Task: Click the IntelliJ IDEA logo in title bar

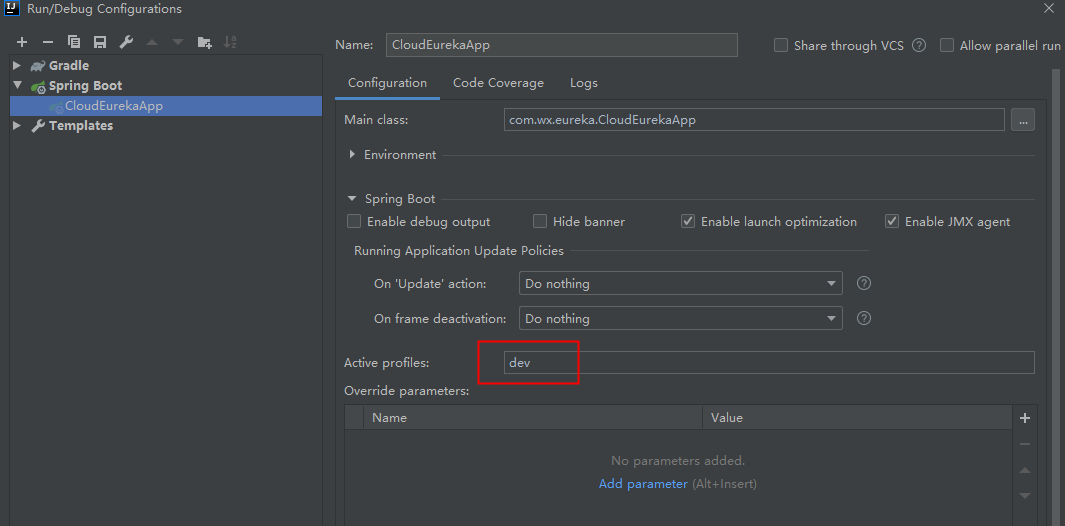Action: (11, 8)
